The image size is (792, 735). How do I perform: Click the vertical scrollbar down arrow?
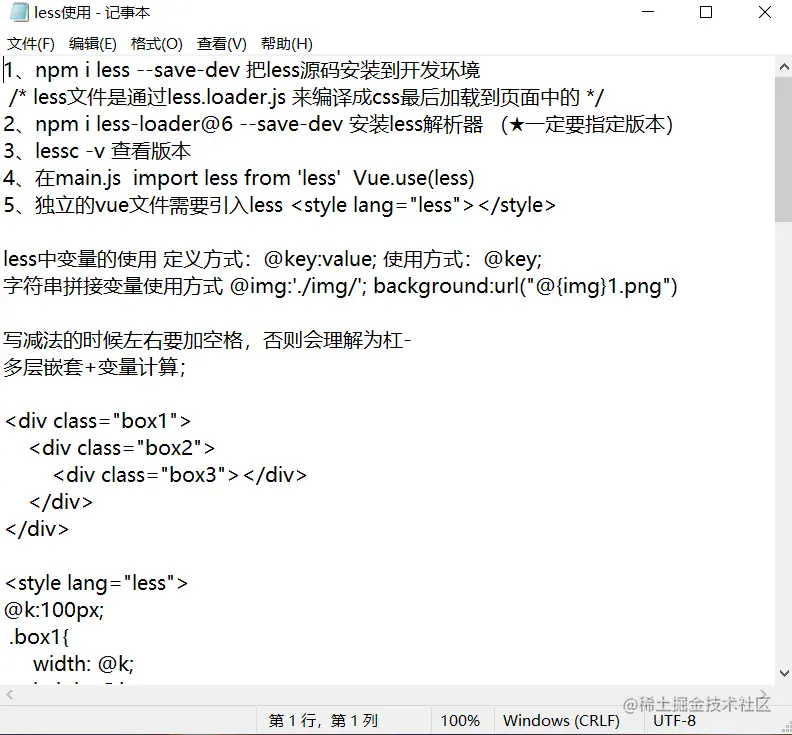pos(784,673)
